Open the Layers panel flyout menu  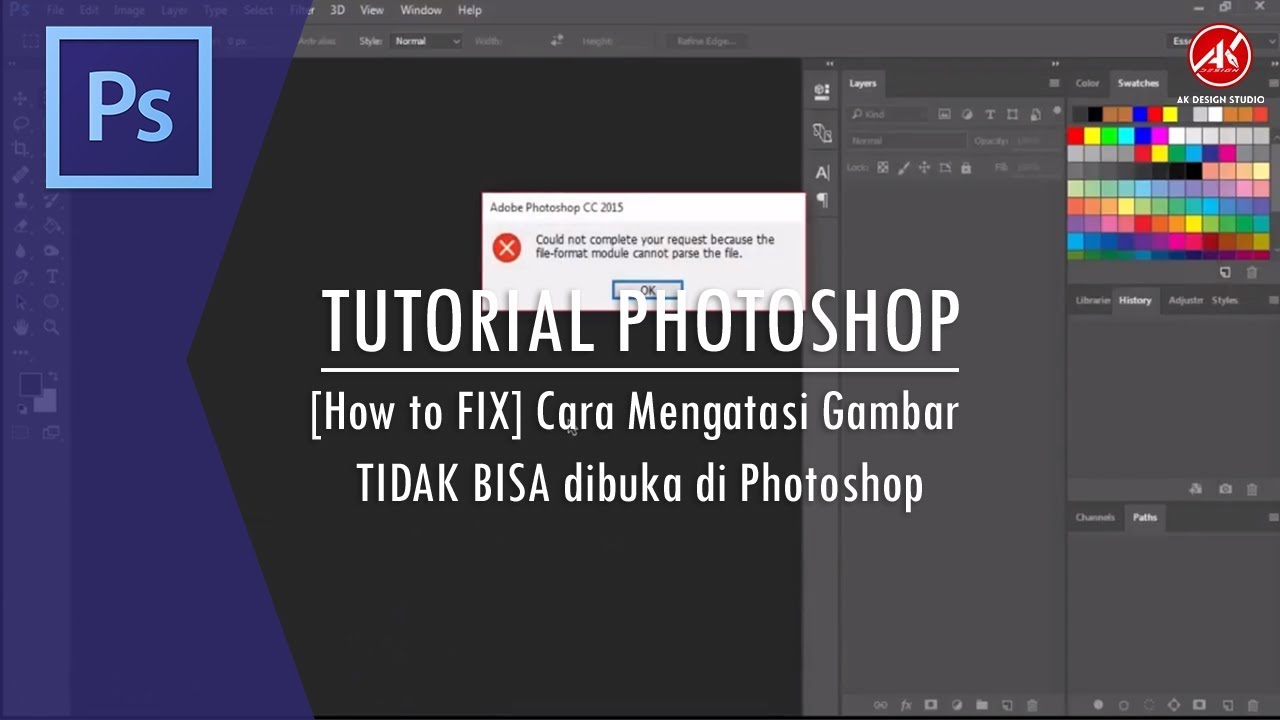1054,84
